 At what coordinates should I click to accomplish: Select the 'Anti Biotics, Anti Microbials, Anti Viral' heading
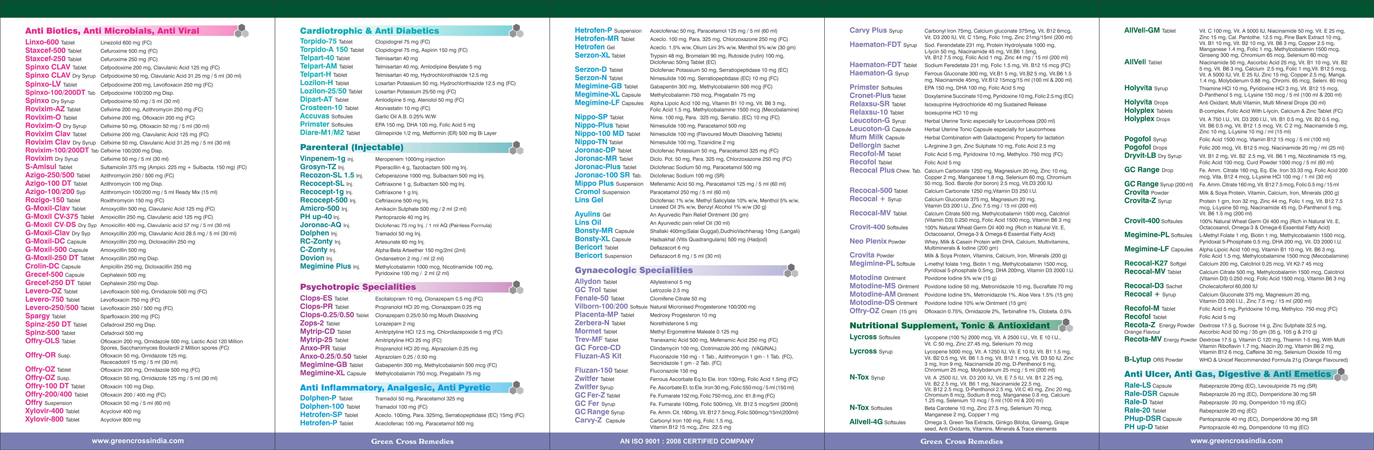110,32
